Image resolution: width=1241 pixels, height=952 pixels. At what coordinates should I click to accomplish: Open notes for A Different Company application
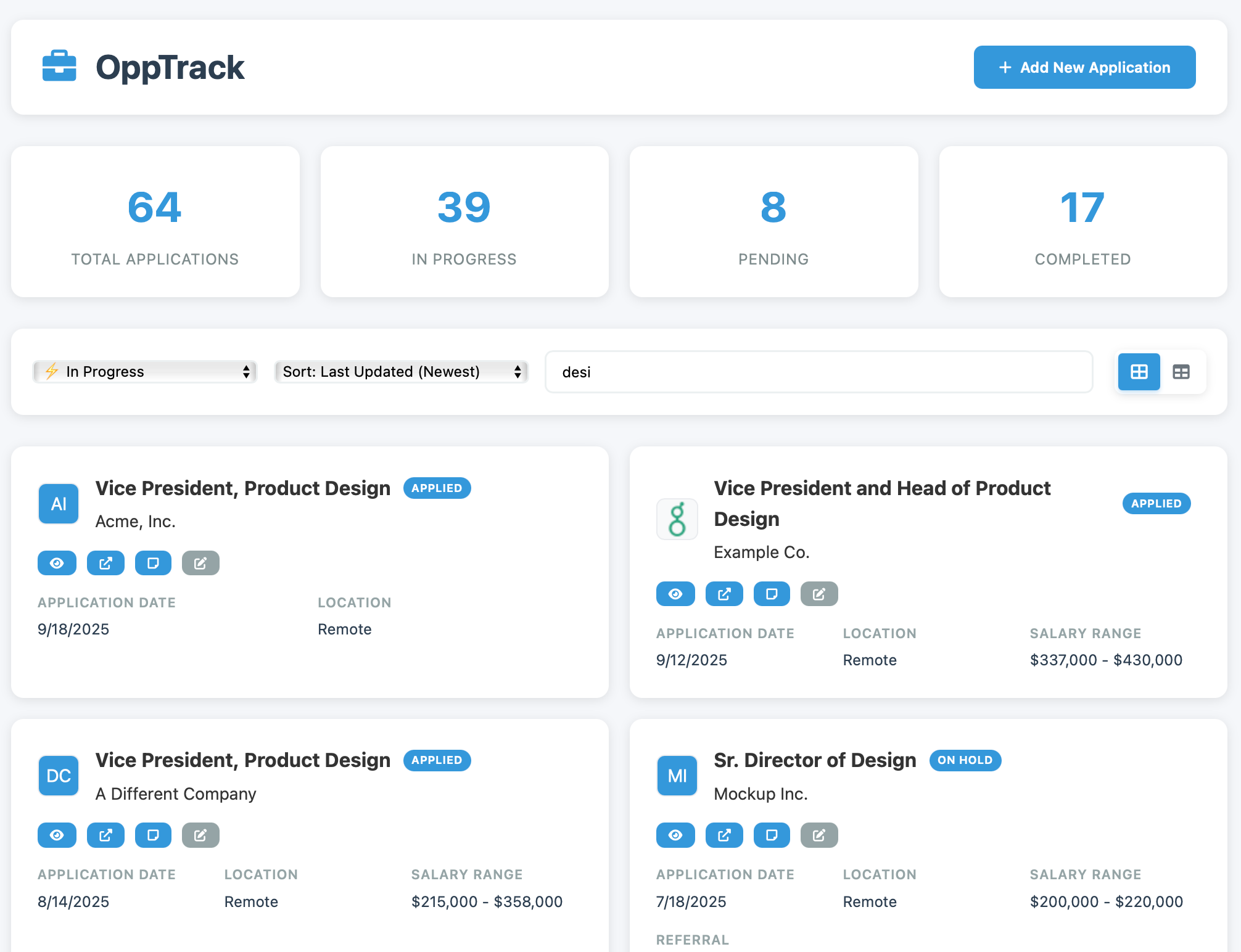(153, 835)
